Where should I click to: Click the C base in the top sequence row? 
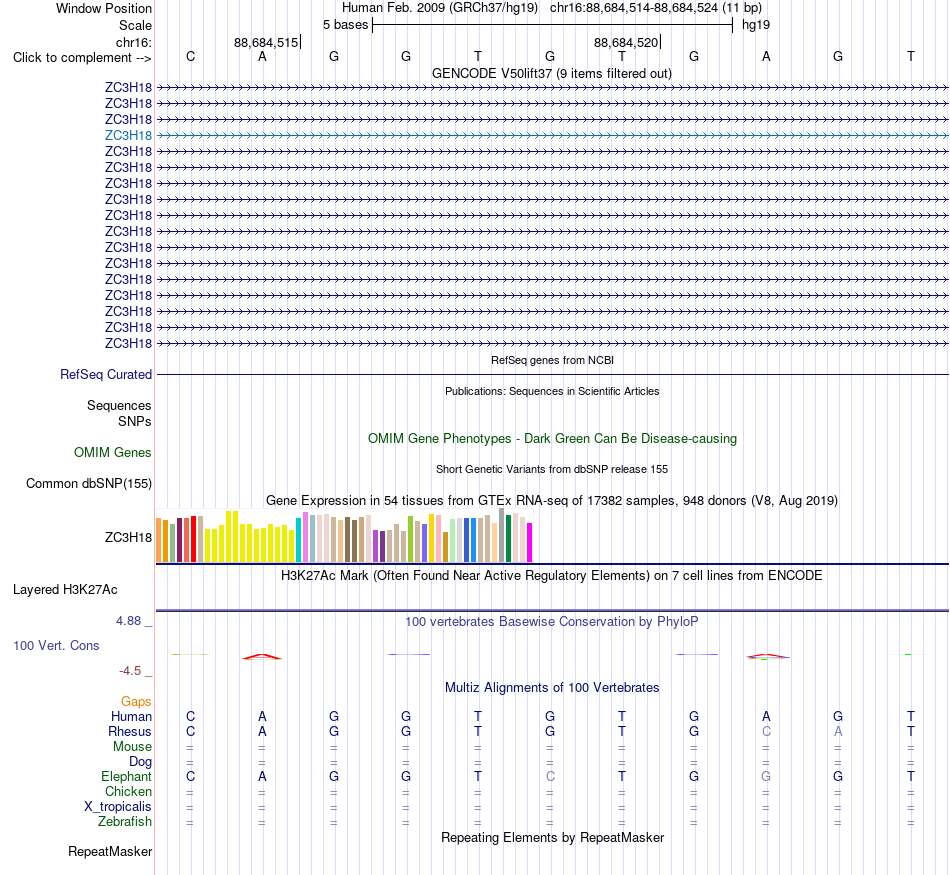(x=190, y=56)
